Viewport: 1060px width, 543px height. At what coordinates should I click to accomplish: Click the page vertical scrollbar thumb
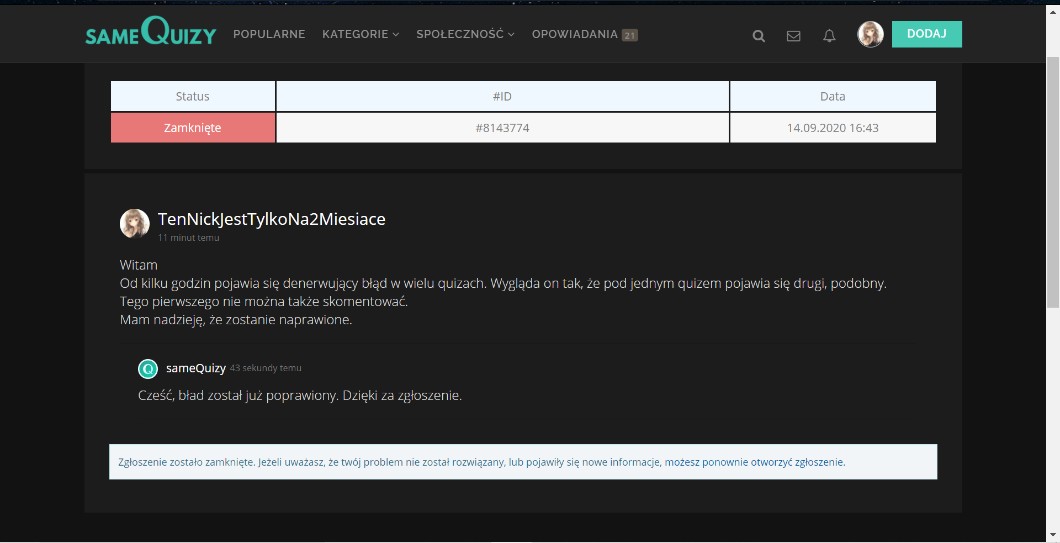pyautogui.click(x=1052, y=180)
